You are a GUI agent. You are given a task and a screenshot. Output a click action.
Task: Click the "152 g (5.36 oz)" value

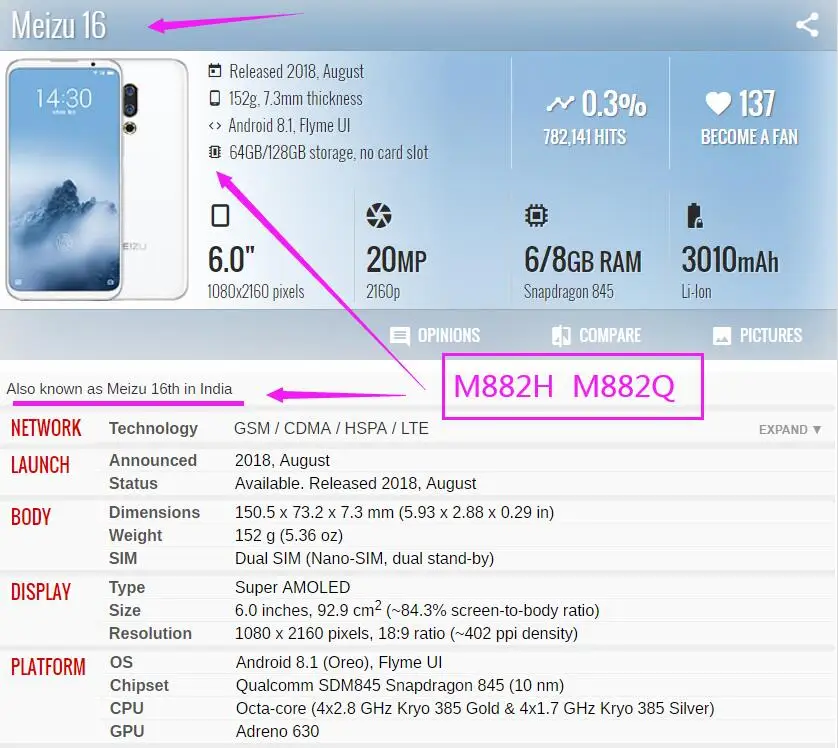point(289,535)
